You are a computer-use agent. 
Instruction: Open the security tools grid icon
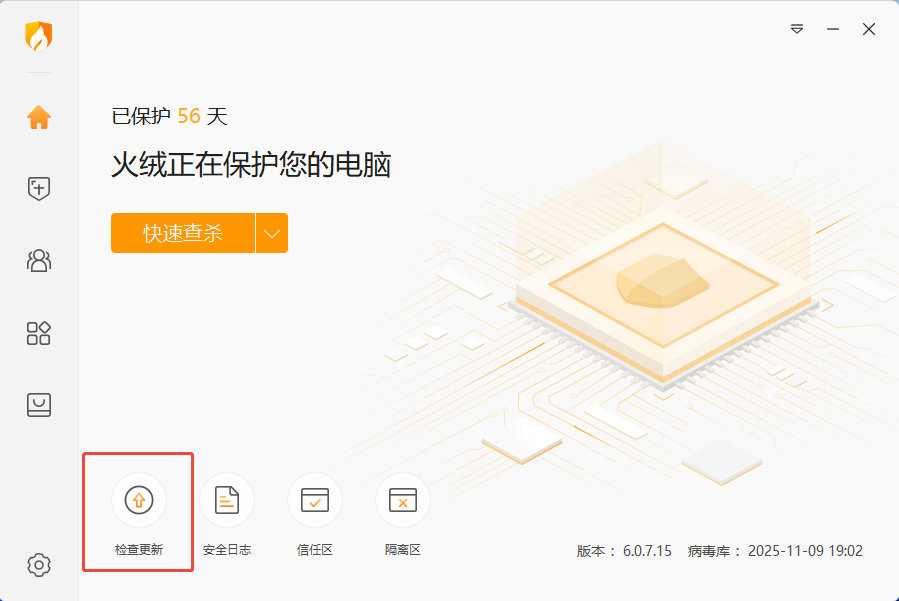click(39, 333)
